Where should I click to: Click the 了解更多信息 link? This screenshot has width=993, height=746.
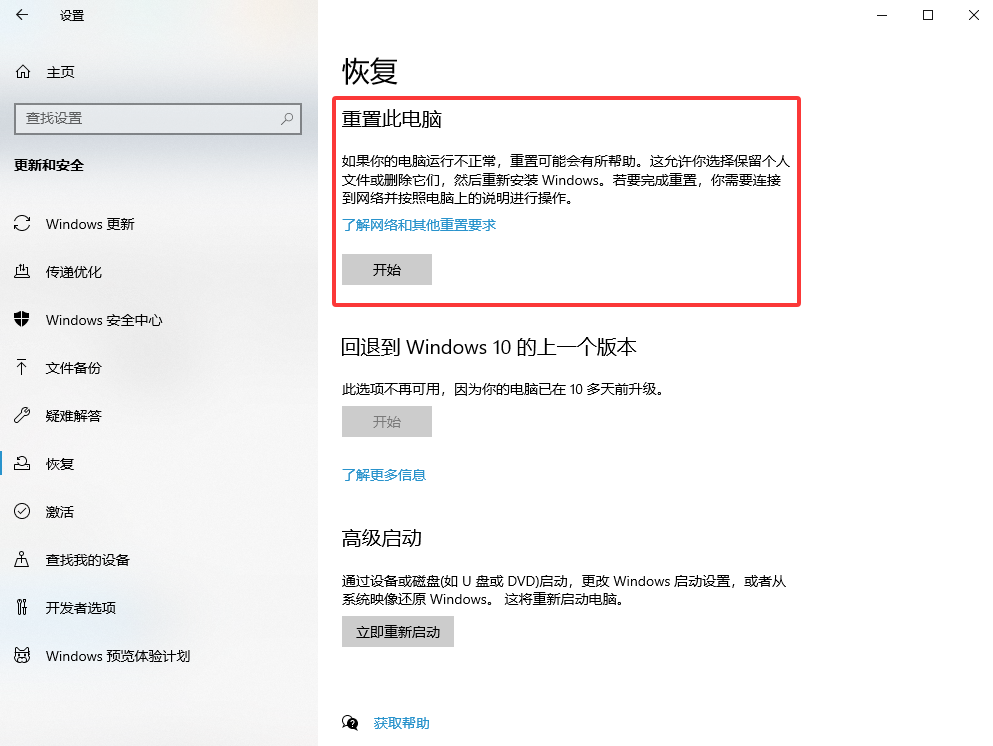tap(384, 475)
